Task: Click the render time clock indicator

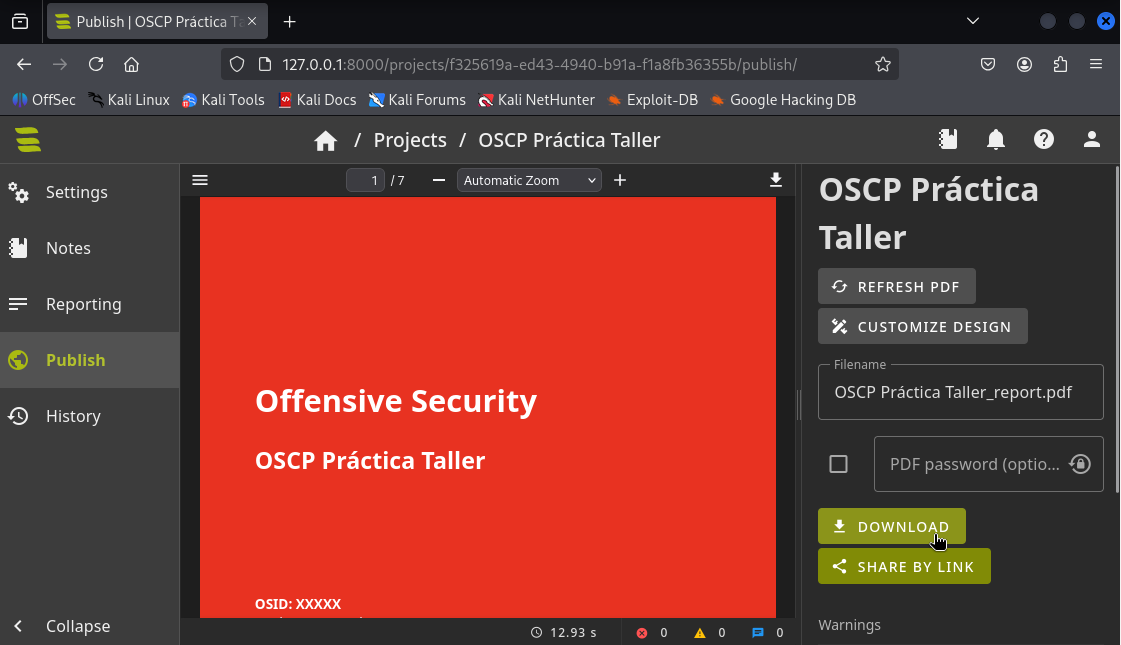Action: pyautogui.click(x=563, y=633)
